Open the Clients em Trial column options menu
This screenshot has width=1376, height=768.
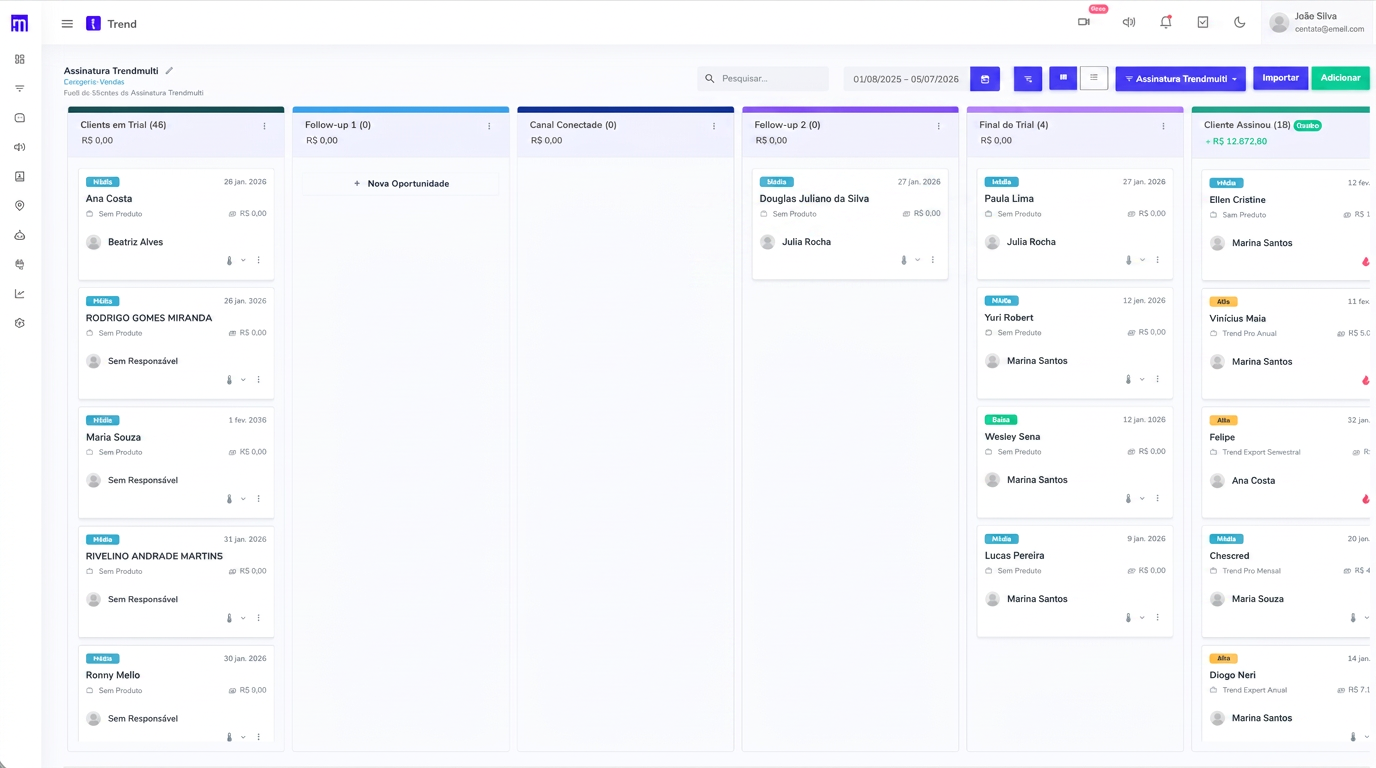click(x=265, y=126)
